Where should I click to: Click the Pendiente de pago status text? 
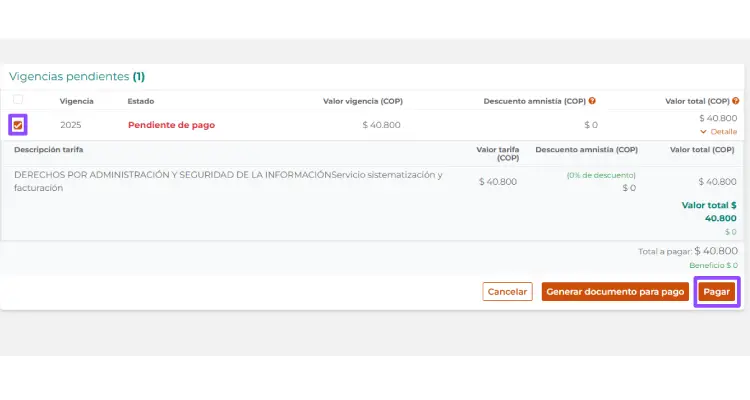(170, 125)
